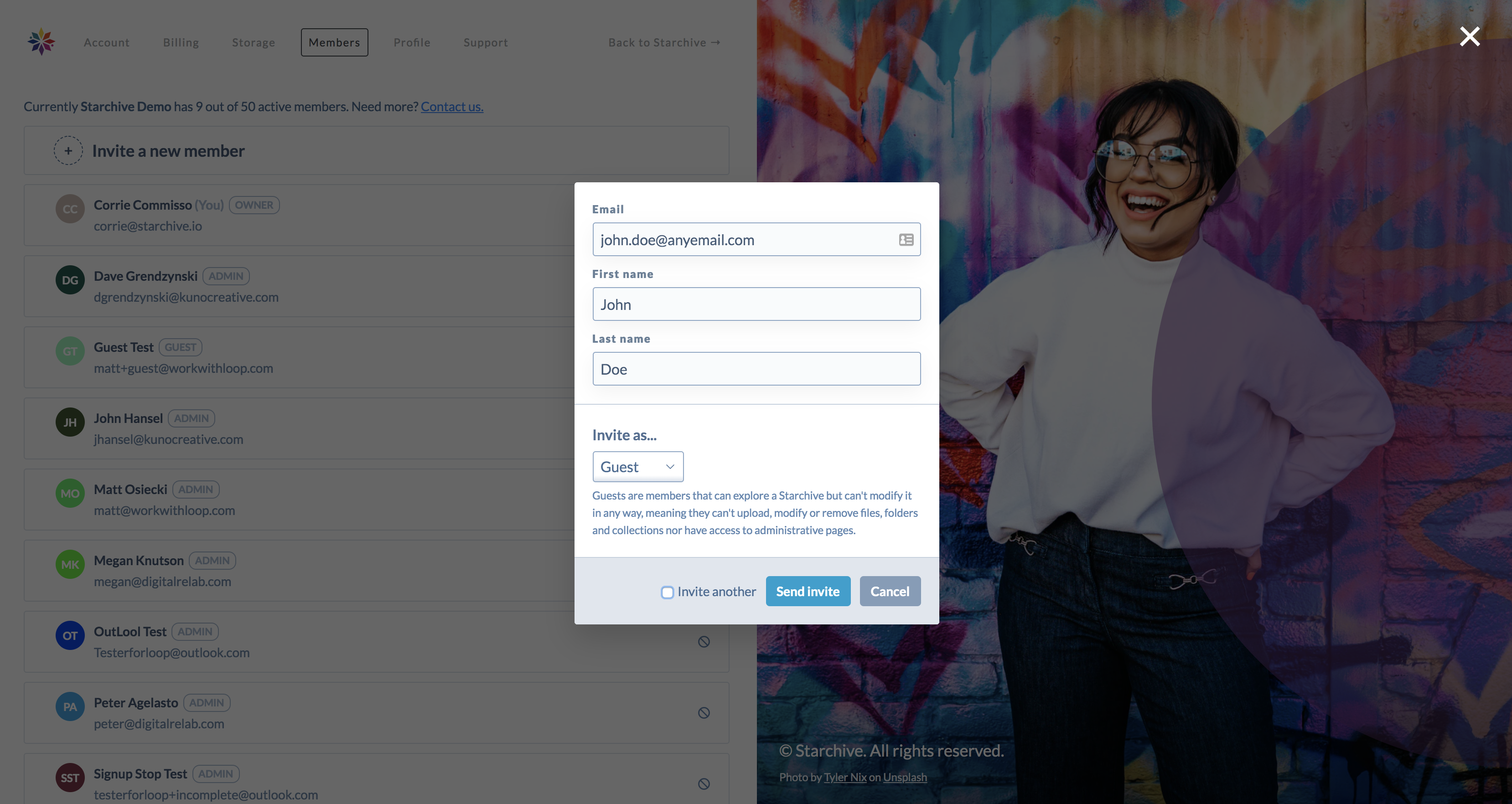Click the email dgrendzynski@kunocreative.com
The image size is (1512, 804).
(186, 297)
